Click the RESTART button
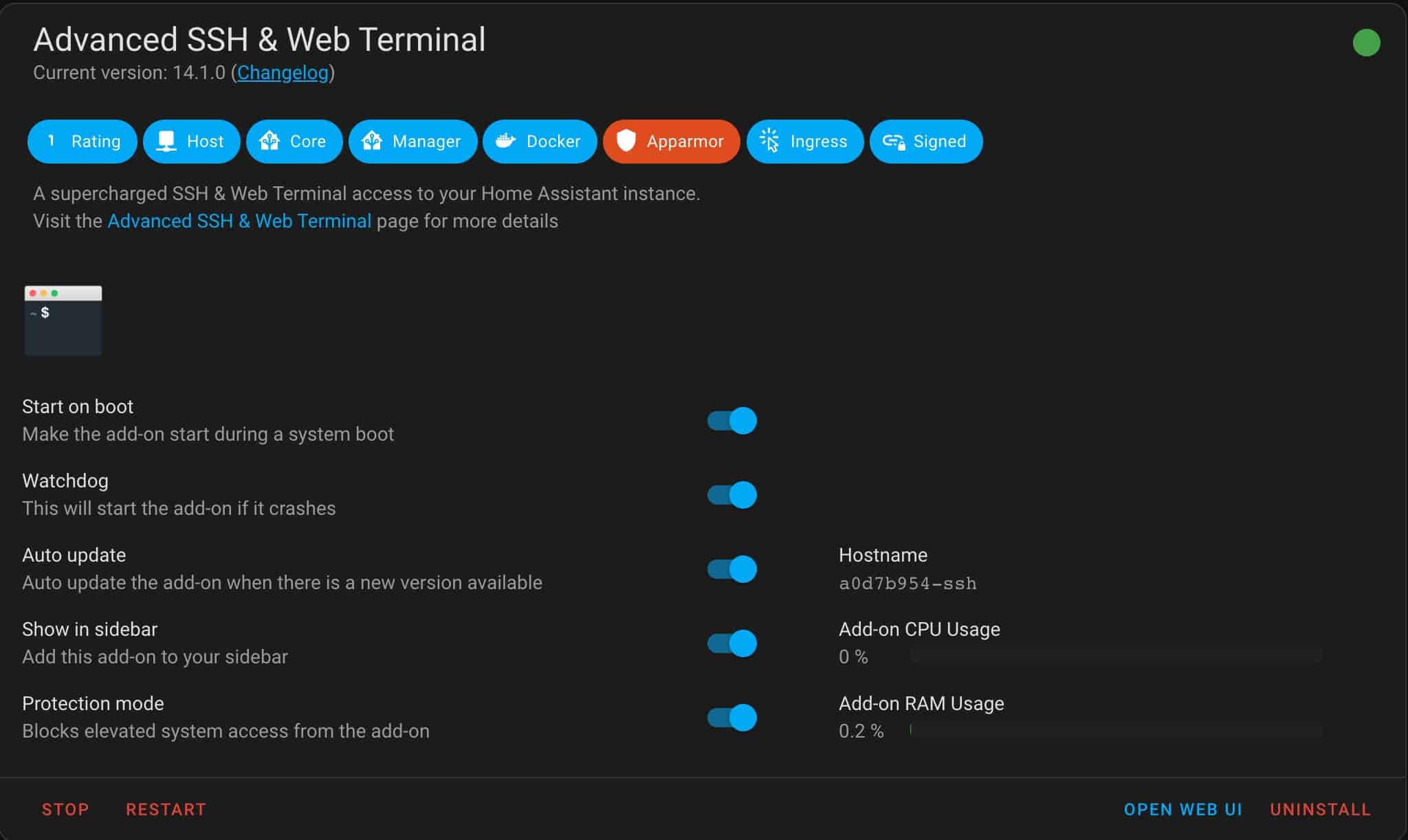The image size is (1408, 840). [166, 810]
